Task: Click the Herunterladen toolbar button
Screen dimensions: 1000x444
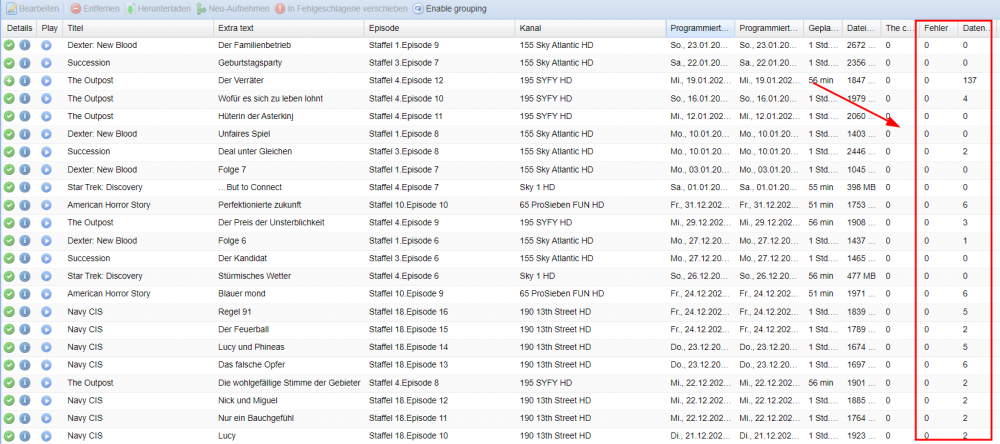Action: pos(158,9)
